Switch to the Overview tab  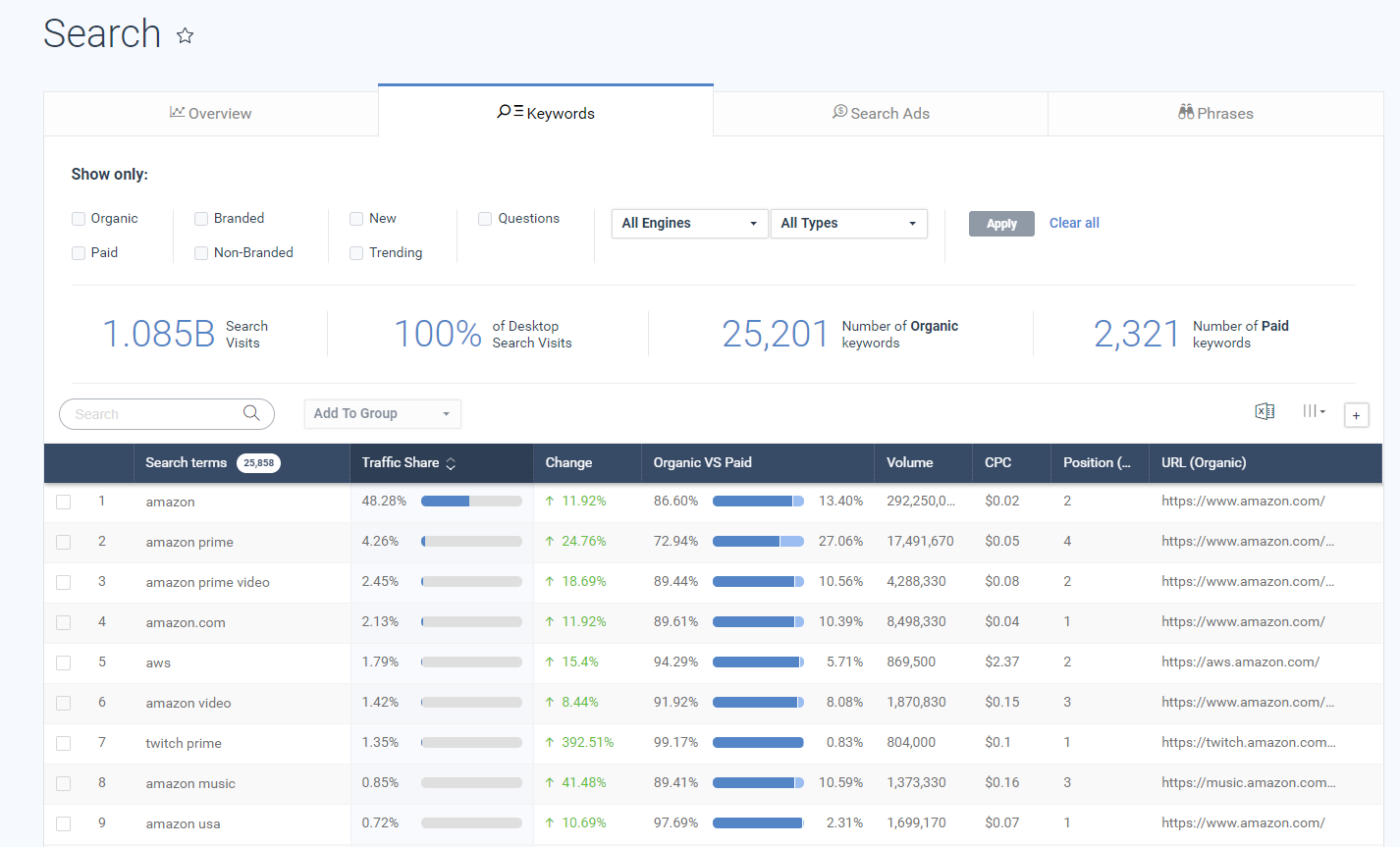[211, 114]
